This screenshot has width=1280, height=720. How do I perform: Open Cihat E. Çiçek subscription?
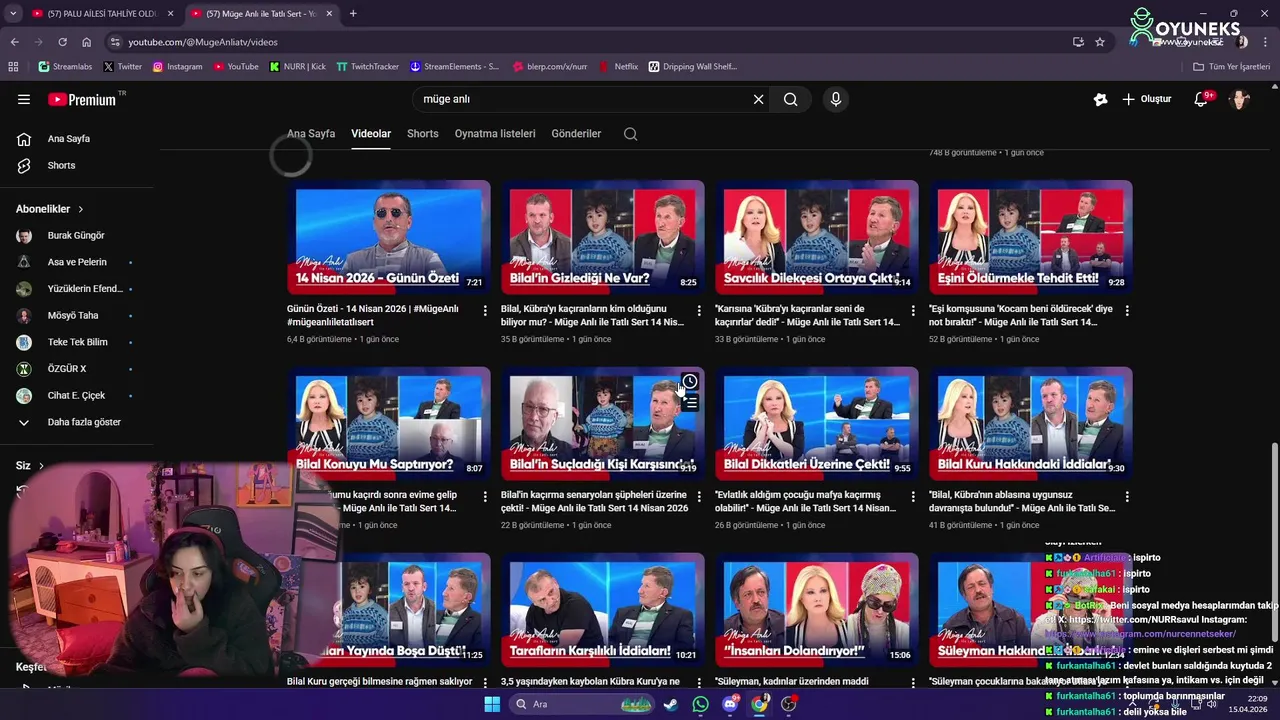[x=77, y=395]
